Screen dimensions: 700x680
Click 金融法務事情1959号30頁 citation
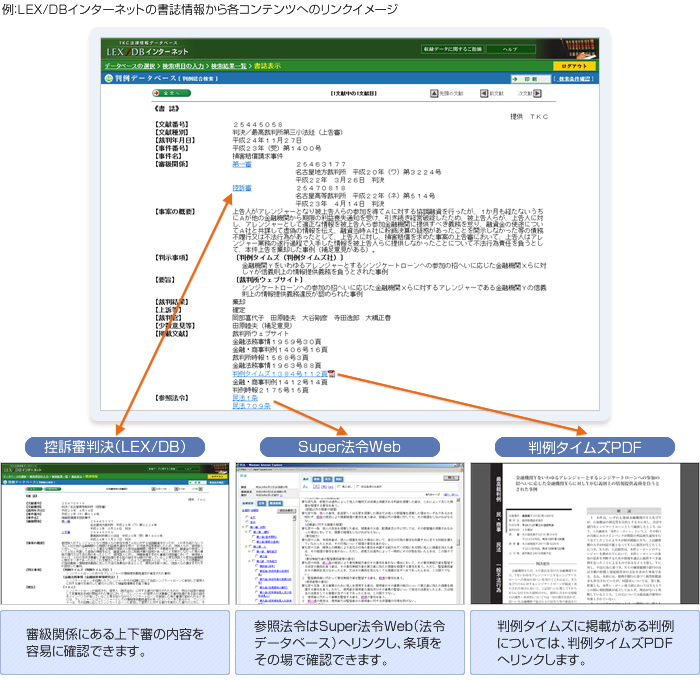click(x=276, y=342)
